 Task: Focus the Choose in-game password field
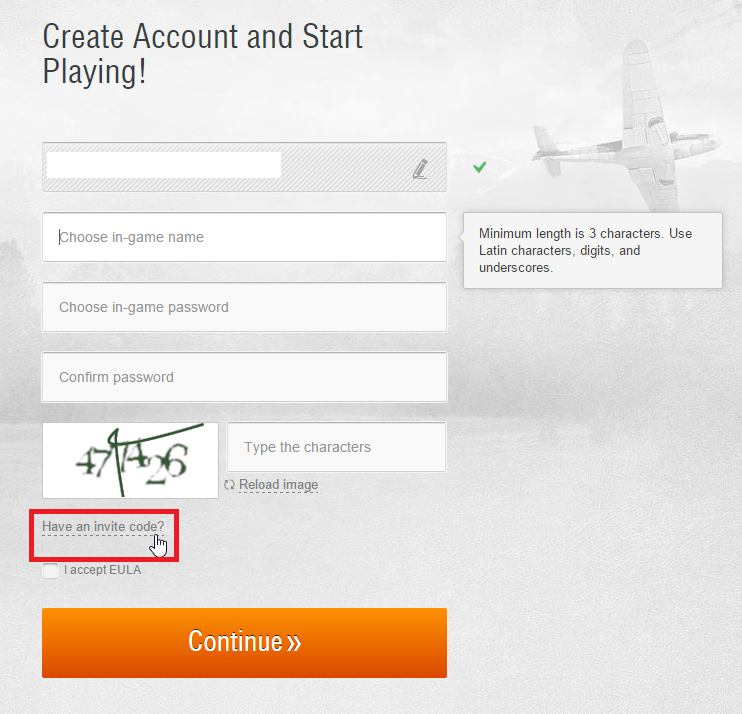(244, 307)
